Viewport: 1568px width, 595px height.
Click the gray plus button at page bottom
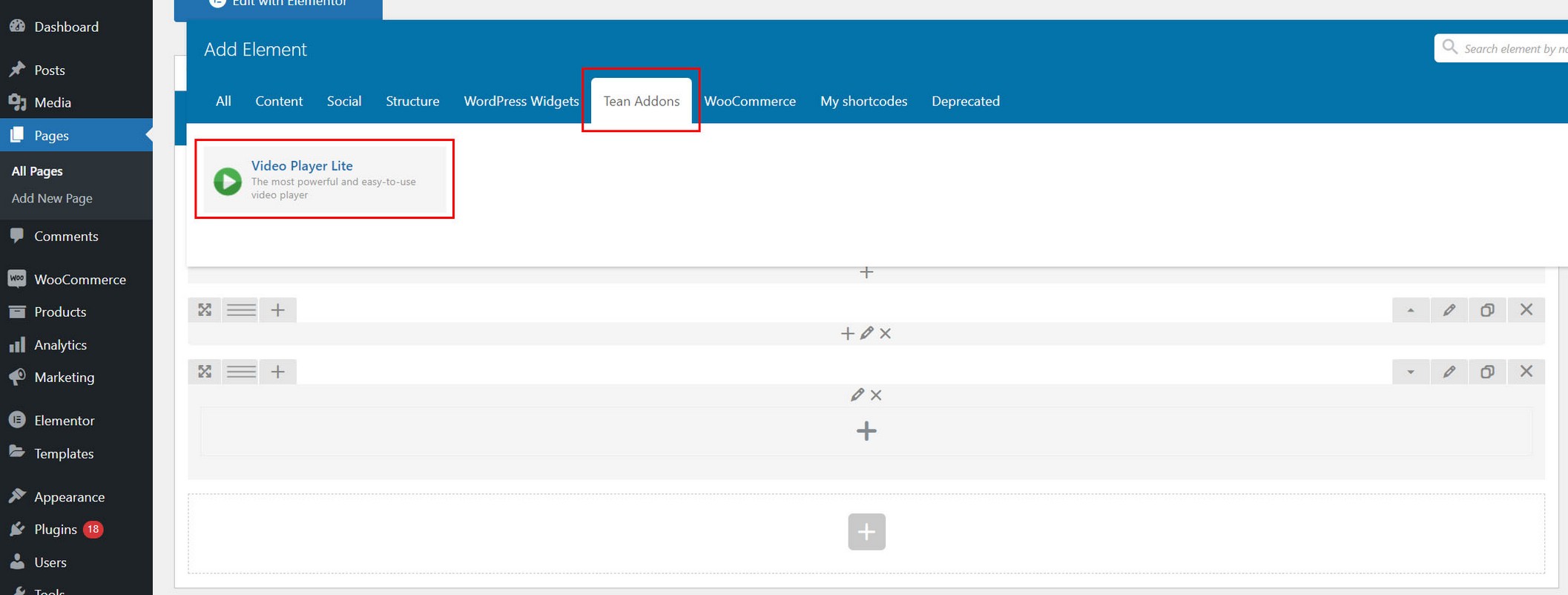pyautogui.click(x=866, y=532)
